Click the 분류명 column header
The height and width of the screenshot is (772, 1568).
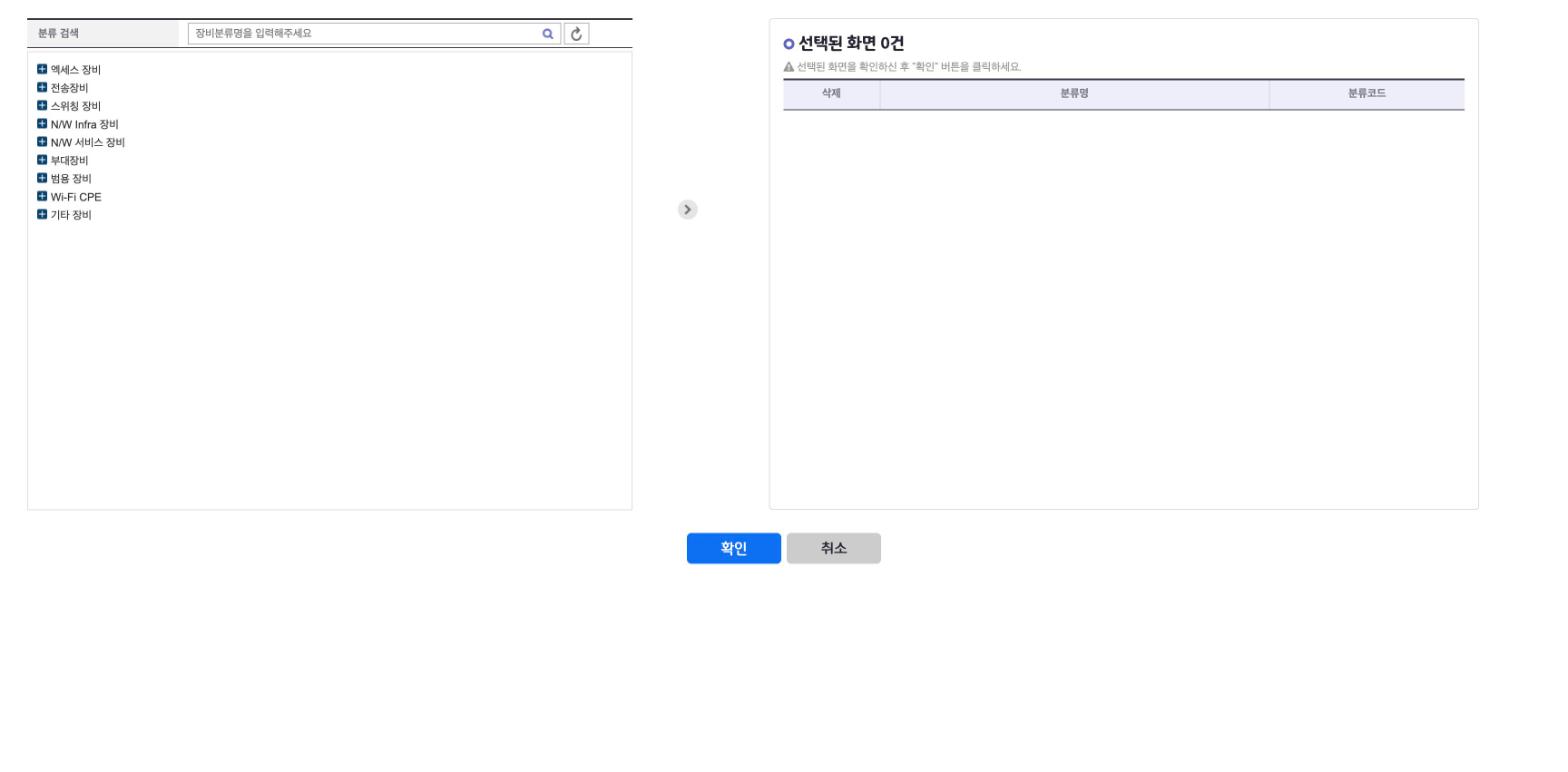(x=1075, y=94)
